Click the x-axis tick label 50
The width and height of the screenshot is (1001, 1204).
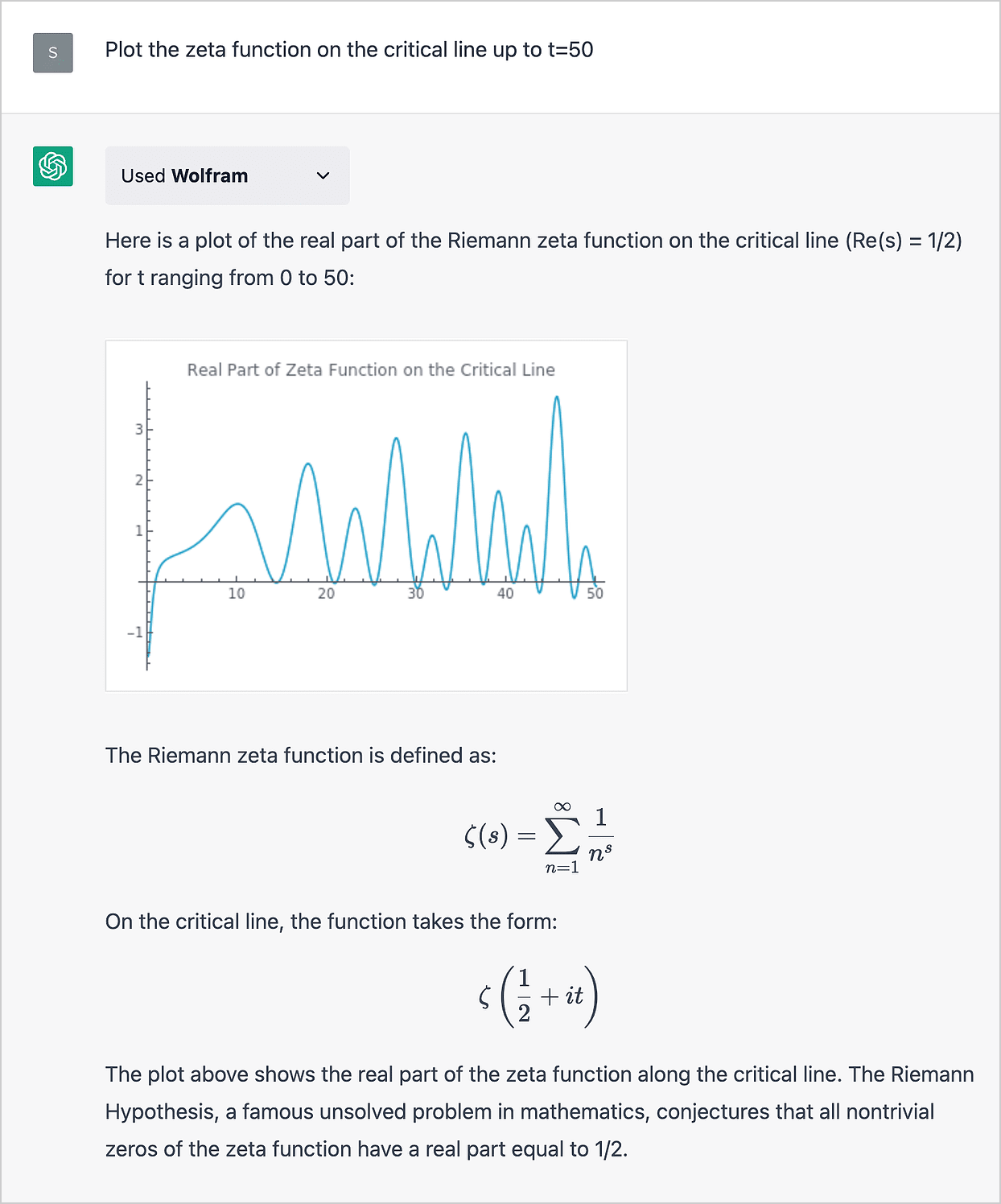(595, 594)
